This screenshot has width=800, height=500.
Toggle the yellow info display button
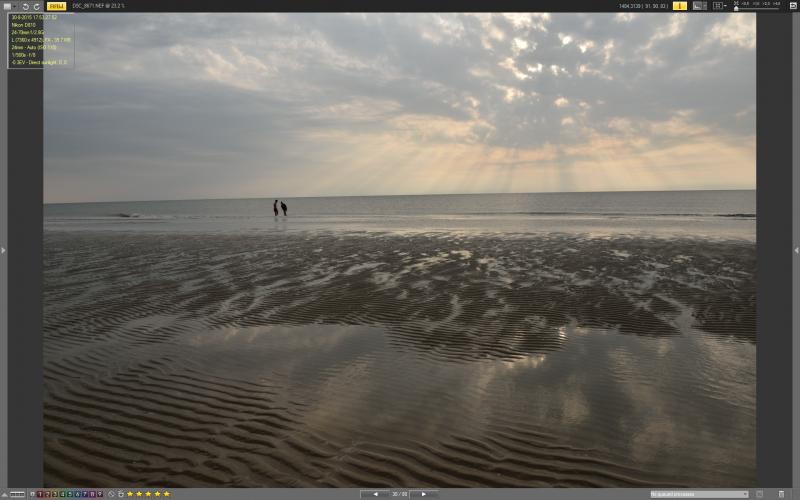click(680, 6)
